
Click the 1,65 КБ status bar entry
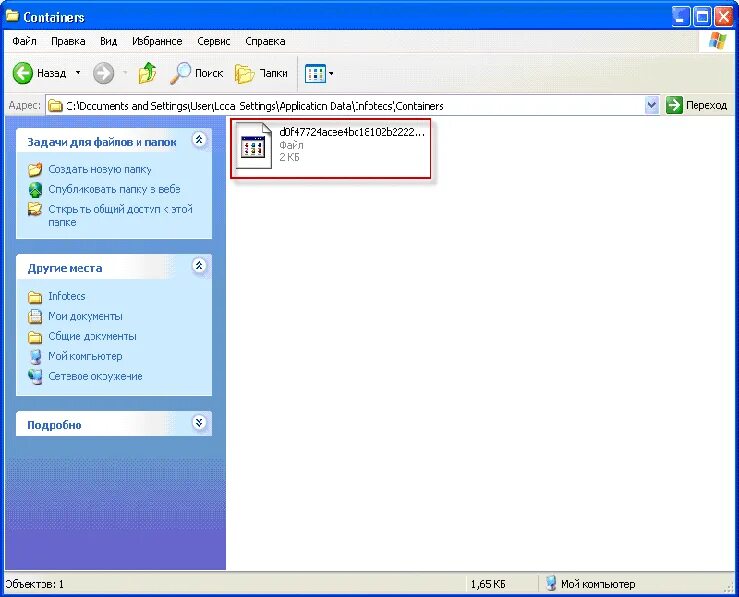coord(488,584)
